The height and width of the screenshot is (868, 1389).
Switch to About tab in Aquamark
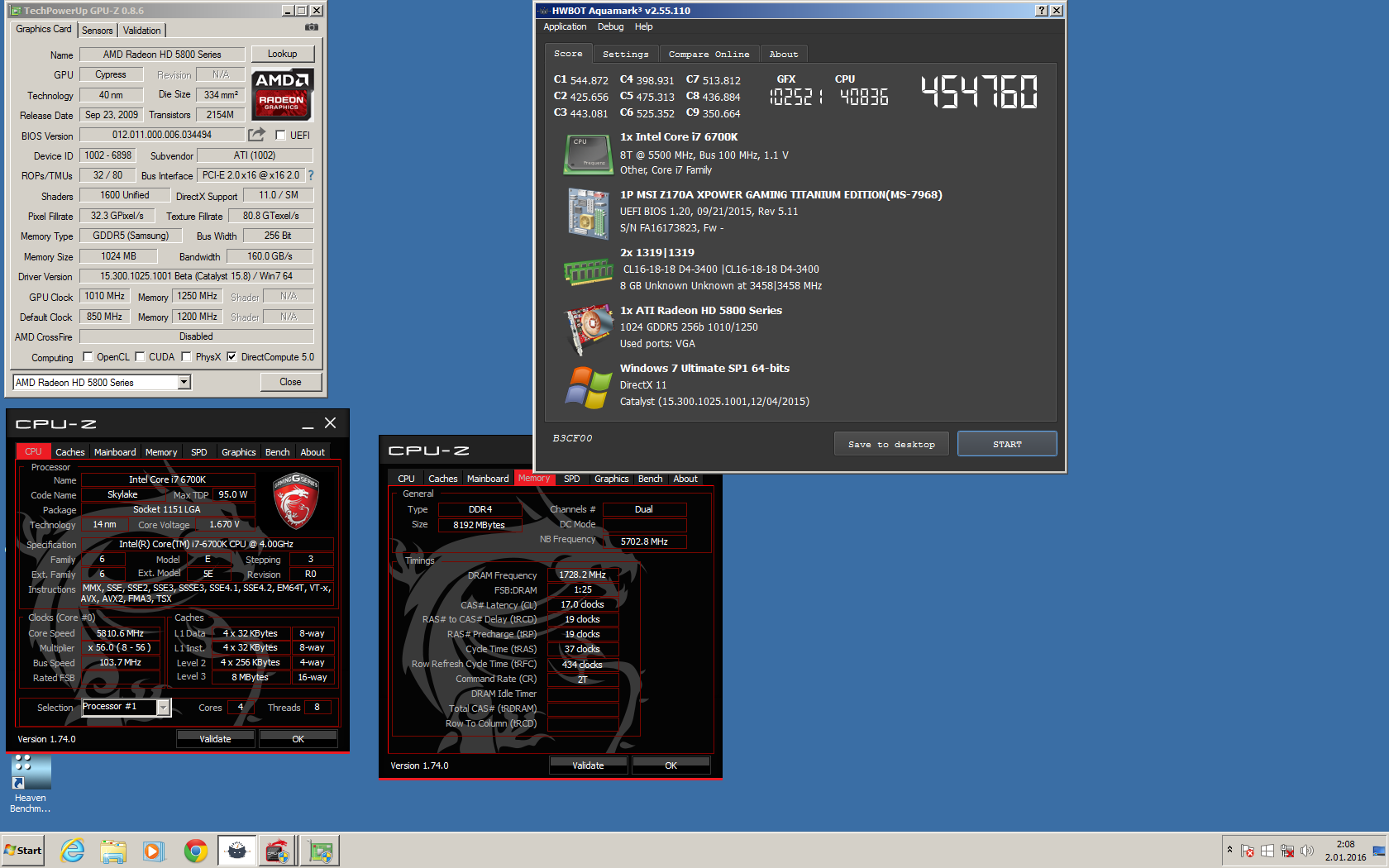pyautogui.click(x=784, y=54)
